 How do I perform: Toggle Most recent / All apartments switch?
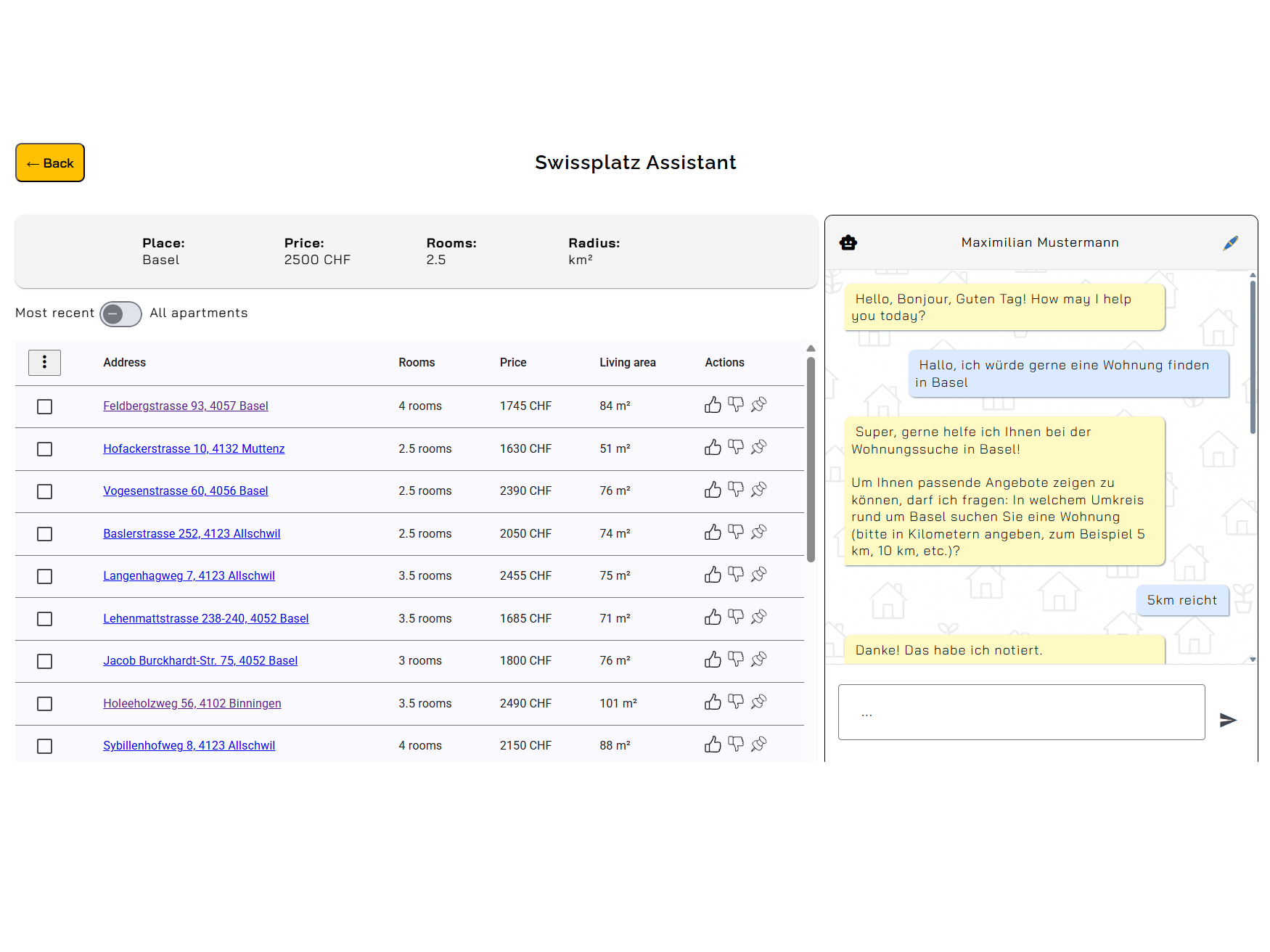[120, 314]
